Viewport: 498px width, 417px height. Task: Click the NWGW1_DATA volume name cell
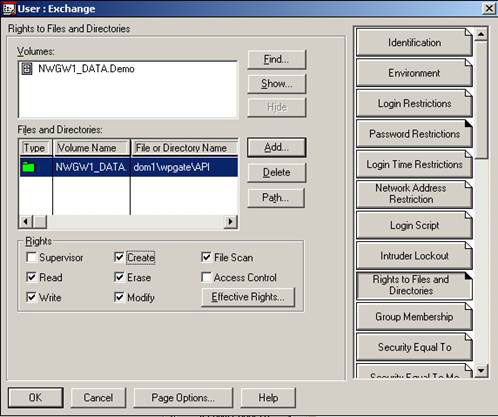91,167
